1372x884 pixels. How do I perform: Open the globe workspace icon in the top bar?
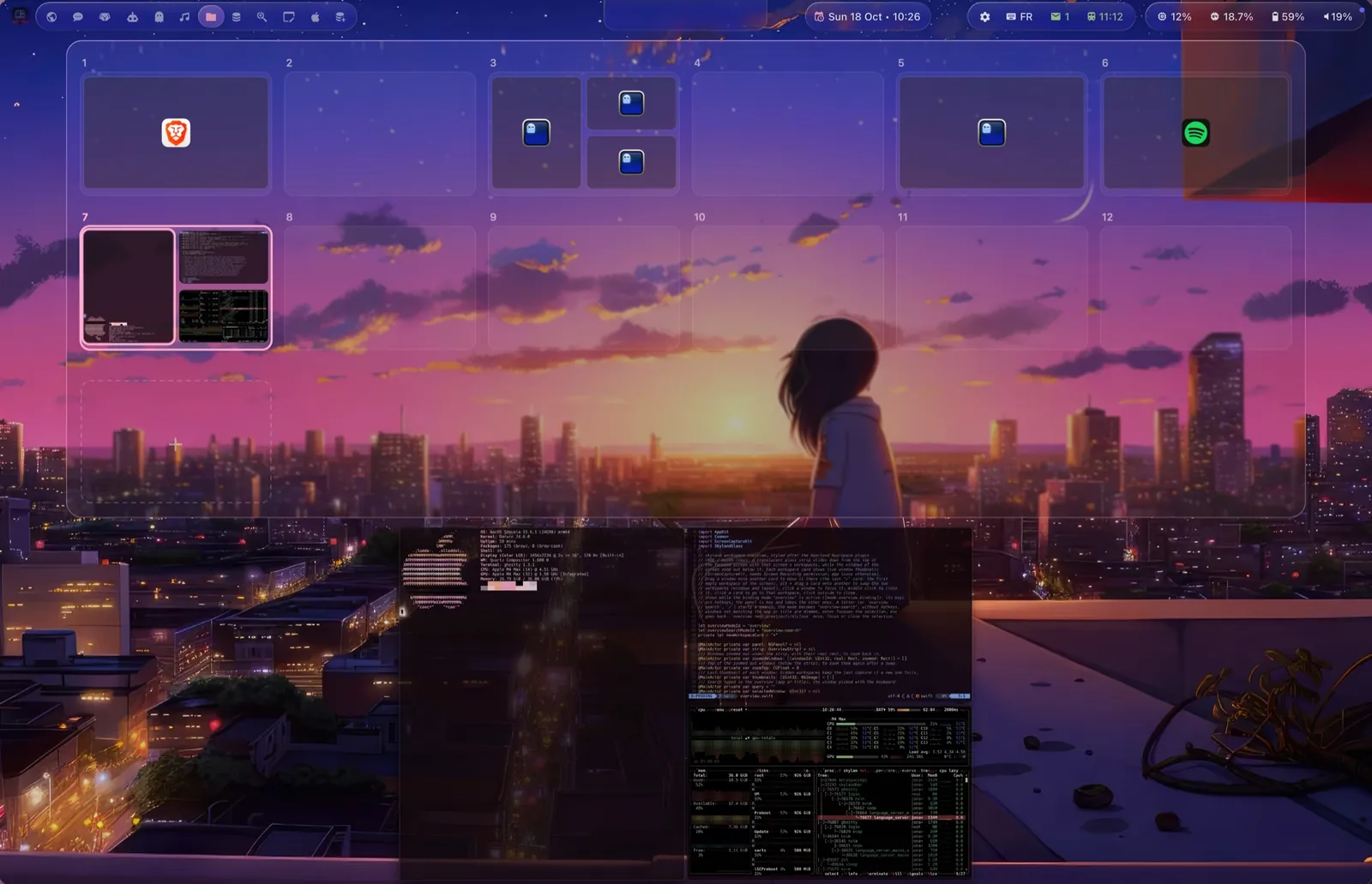coord(51,16)
